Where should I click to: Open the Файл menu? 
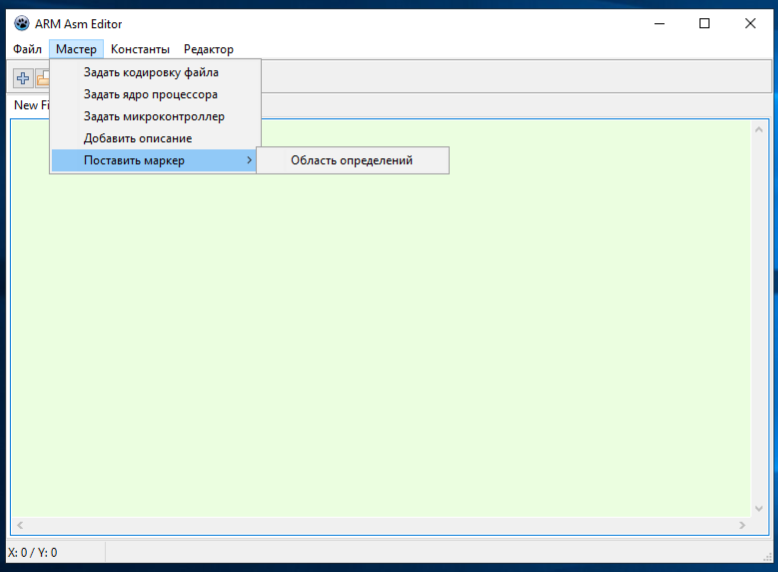(27, 49)
